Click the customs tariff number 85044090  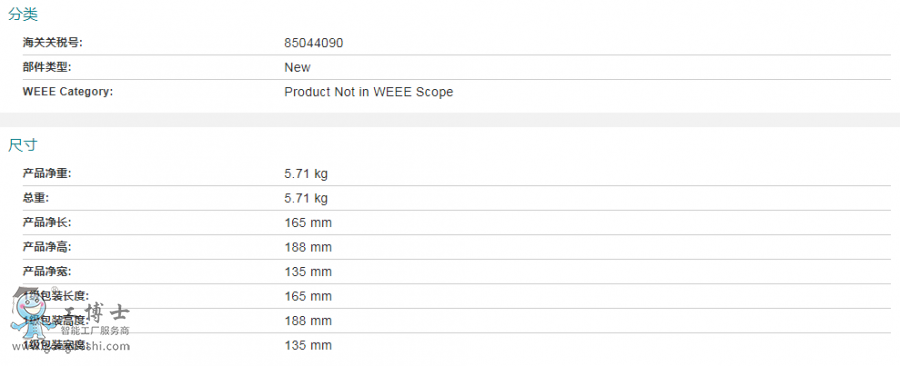(313, 43)
